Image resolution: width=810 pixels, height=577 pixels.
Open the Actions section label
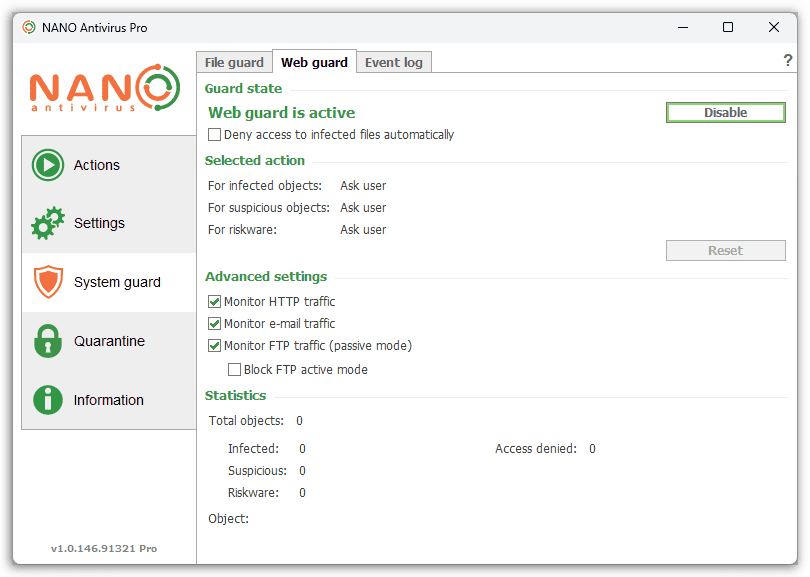coord(97,165)
